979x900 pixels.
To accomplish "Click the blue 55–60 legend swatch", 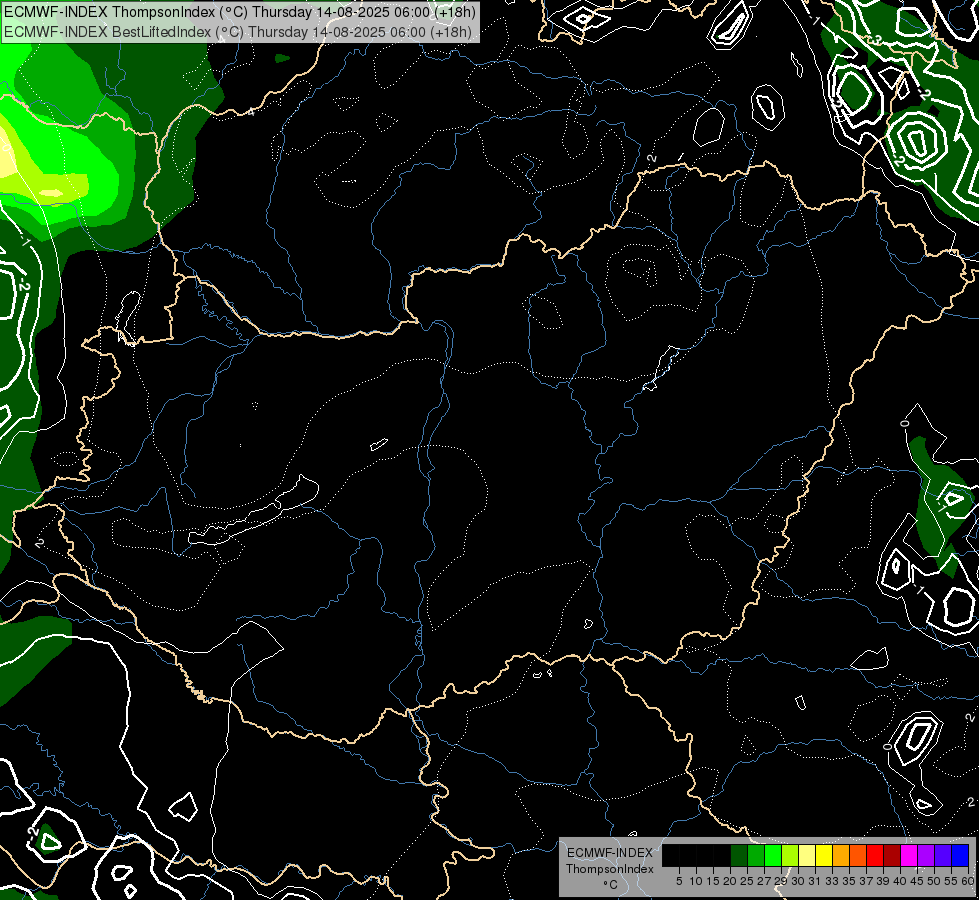I will (x=960, y=855).
